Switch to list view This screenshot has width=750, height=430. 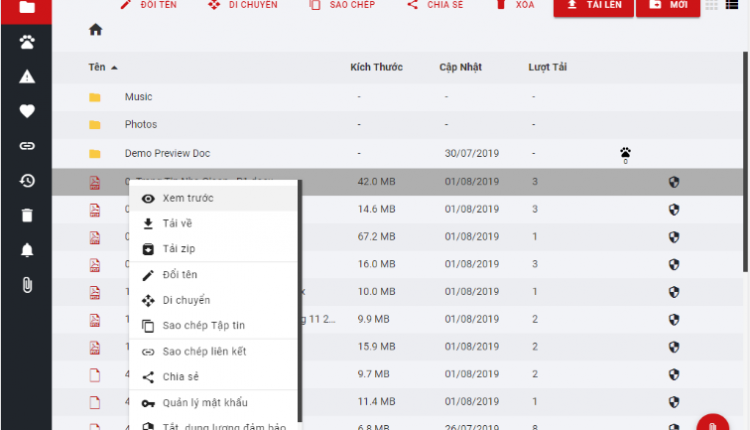[x=732, y=5]
